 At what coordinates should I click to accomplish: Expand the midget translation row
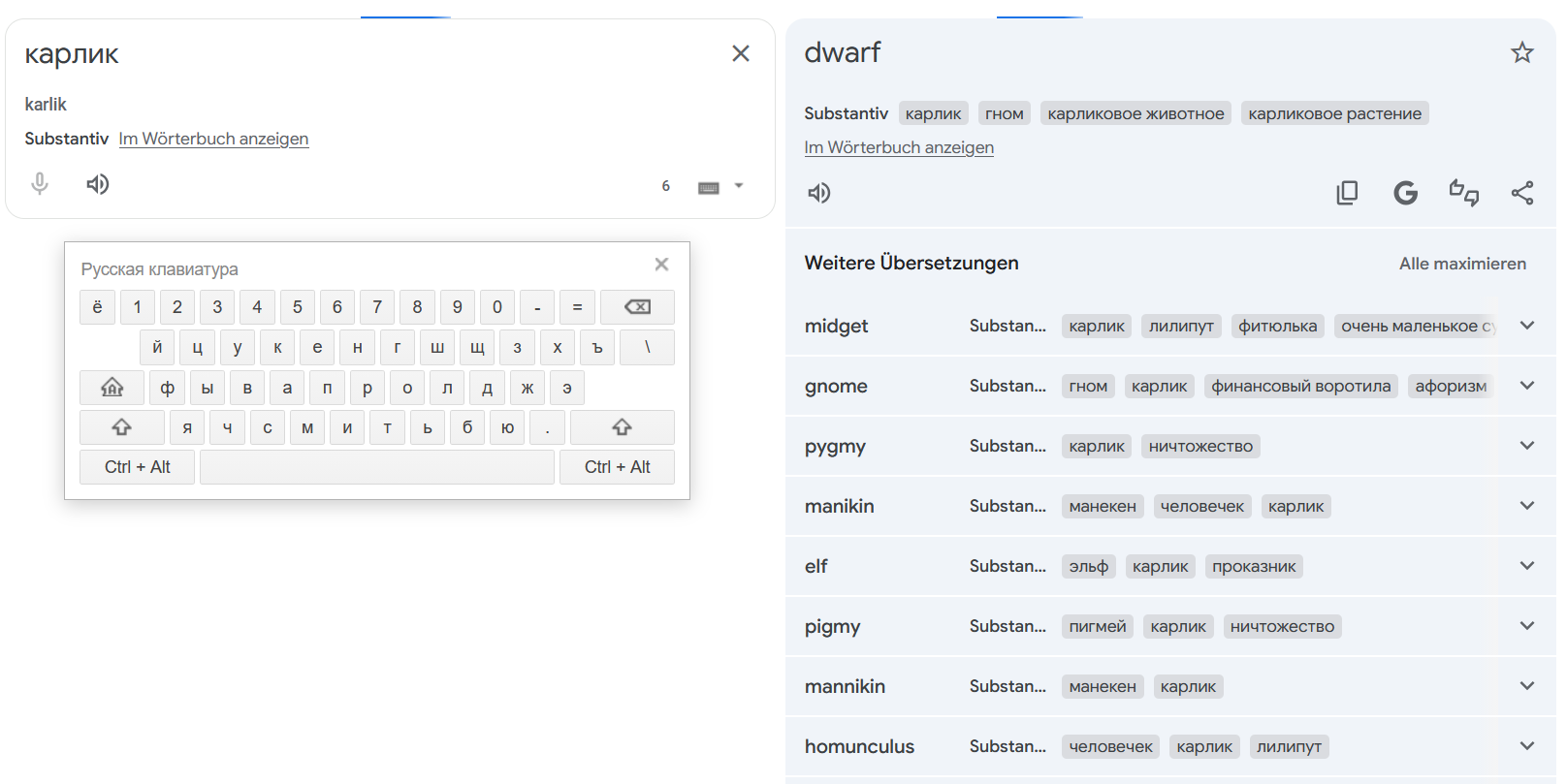(1527, 326)
